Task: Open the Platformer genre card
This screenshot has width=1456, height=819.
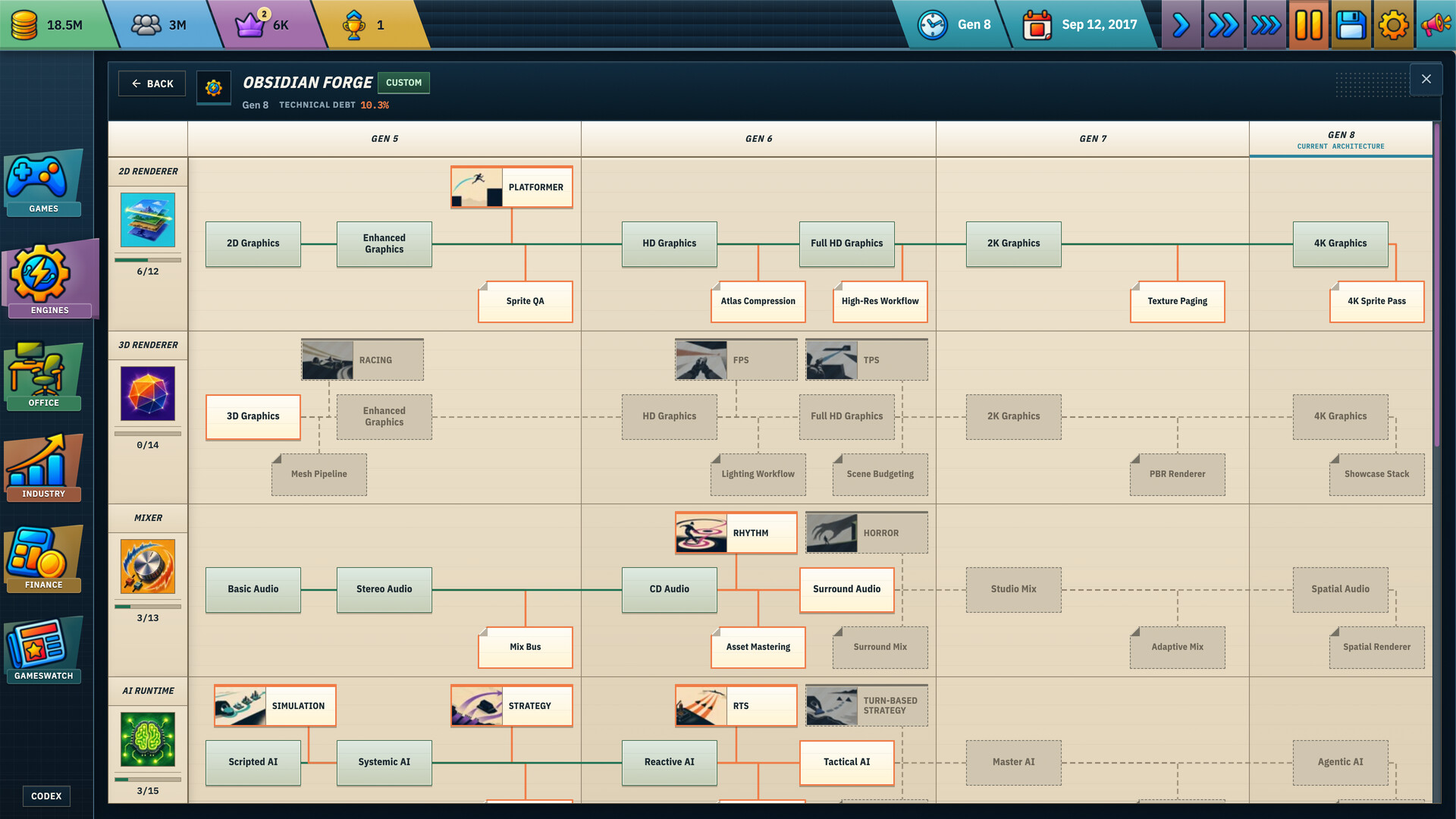Action: tap(512, 187)
